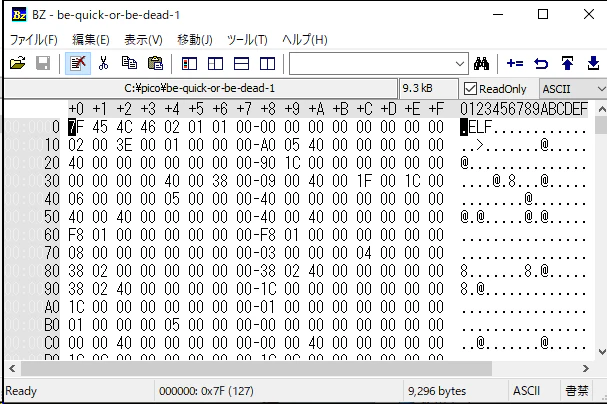Click the binoculars Find icon
607x404 pixels.
[x=481, y=63]
